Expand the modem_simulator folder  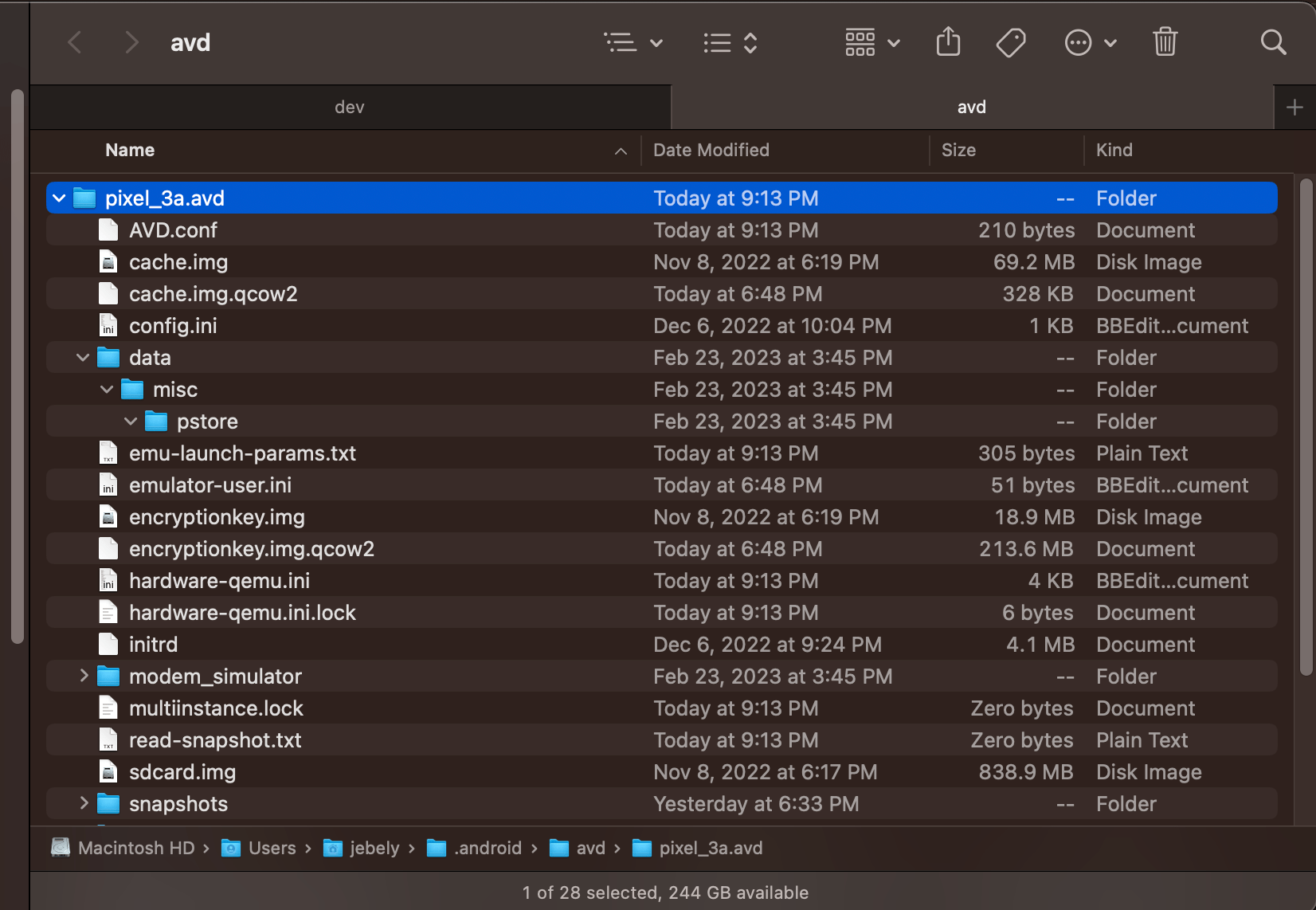(84, 676)
